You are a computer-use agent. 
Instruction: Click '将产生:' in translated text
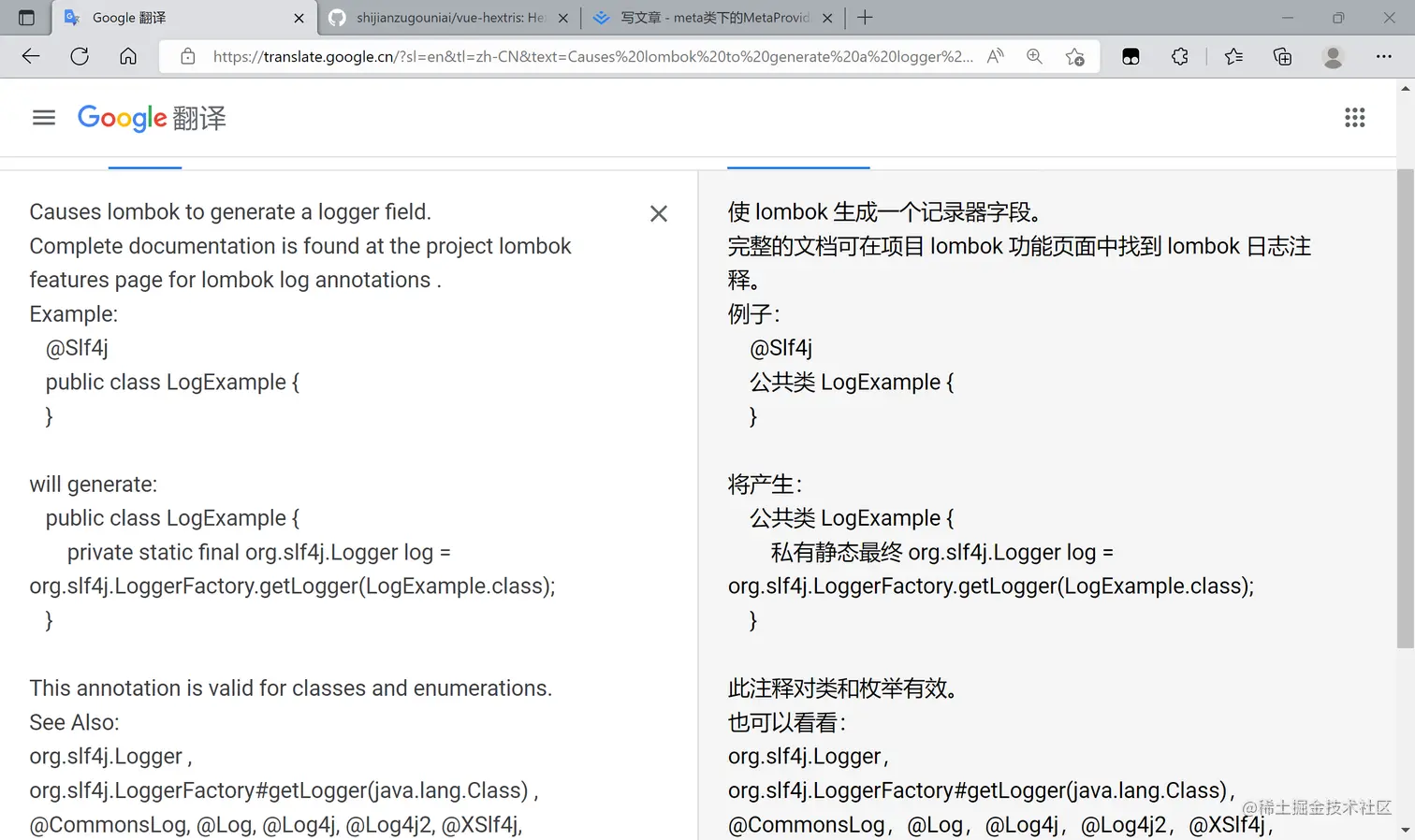(766, 485)
